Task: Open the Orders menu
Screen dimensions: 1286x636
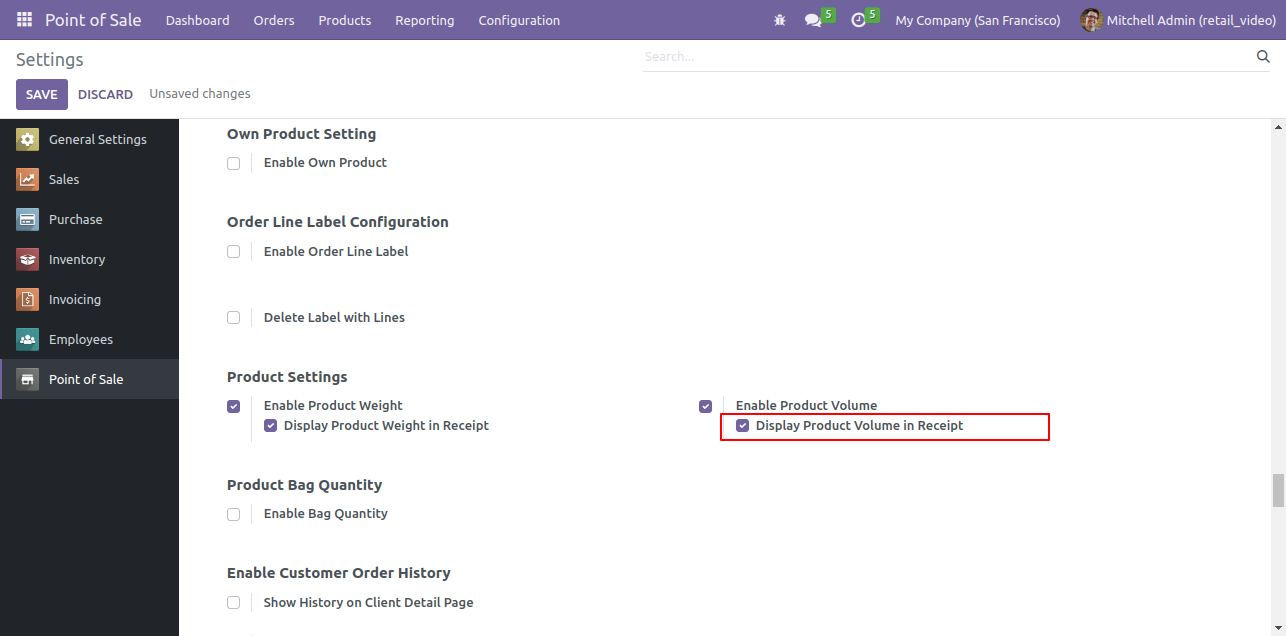Action: pyautogui.click(x=274, y=20)
